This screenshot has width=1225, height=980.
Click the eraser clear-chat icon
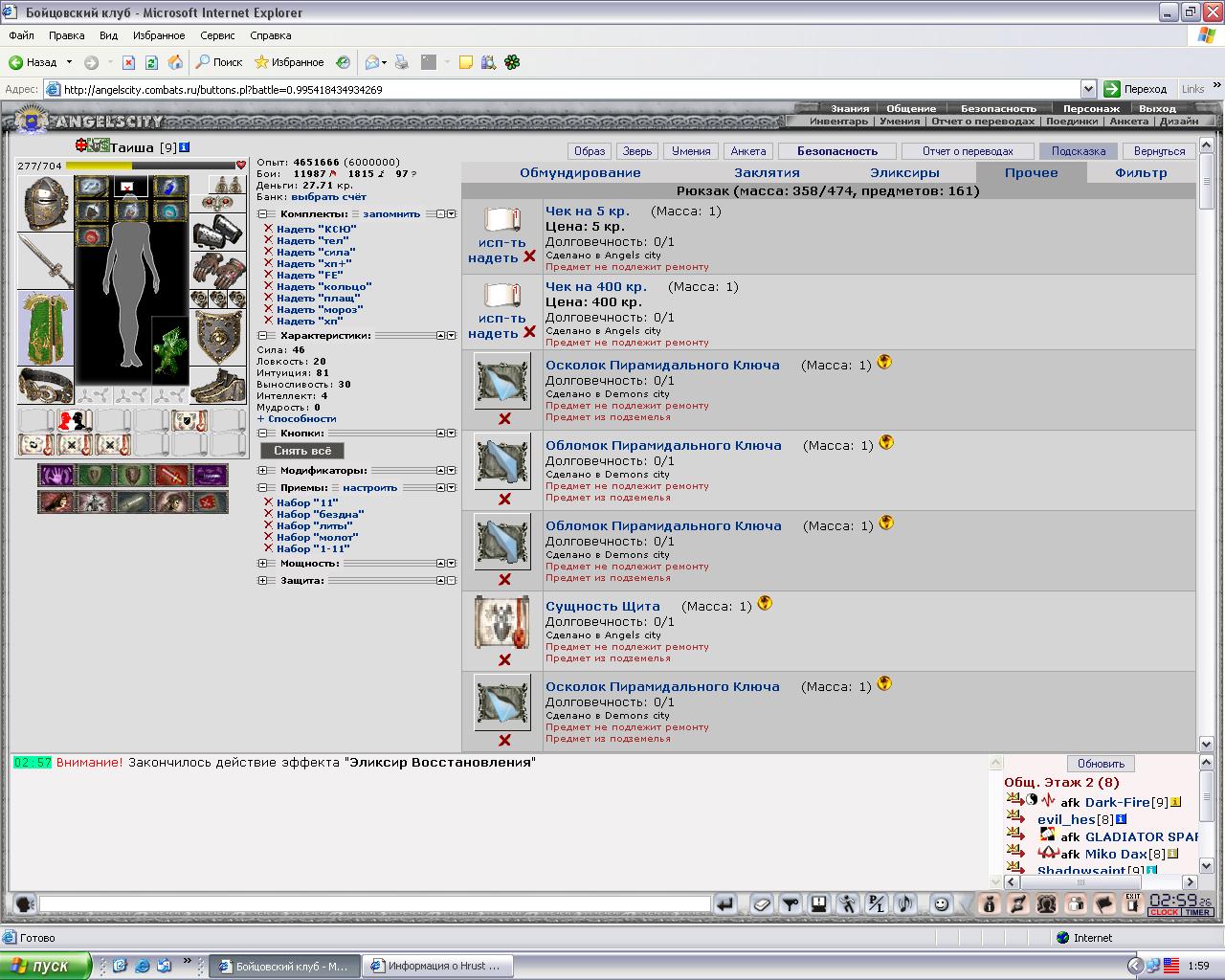[761, 903]
